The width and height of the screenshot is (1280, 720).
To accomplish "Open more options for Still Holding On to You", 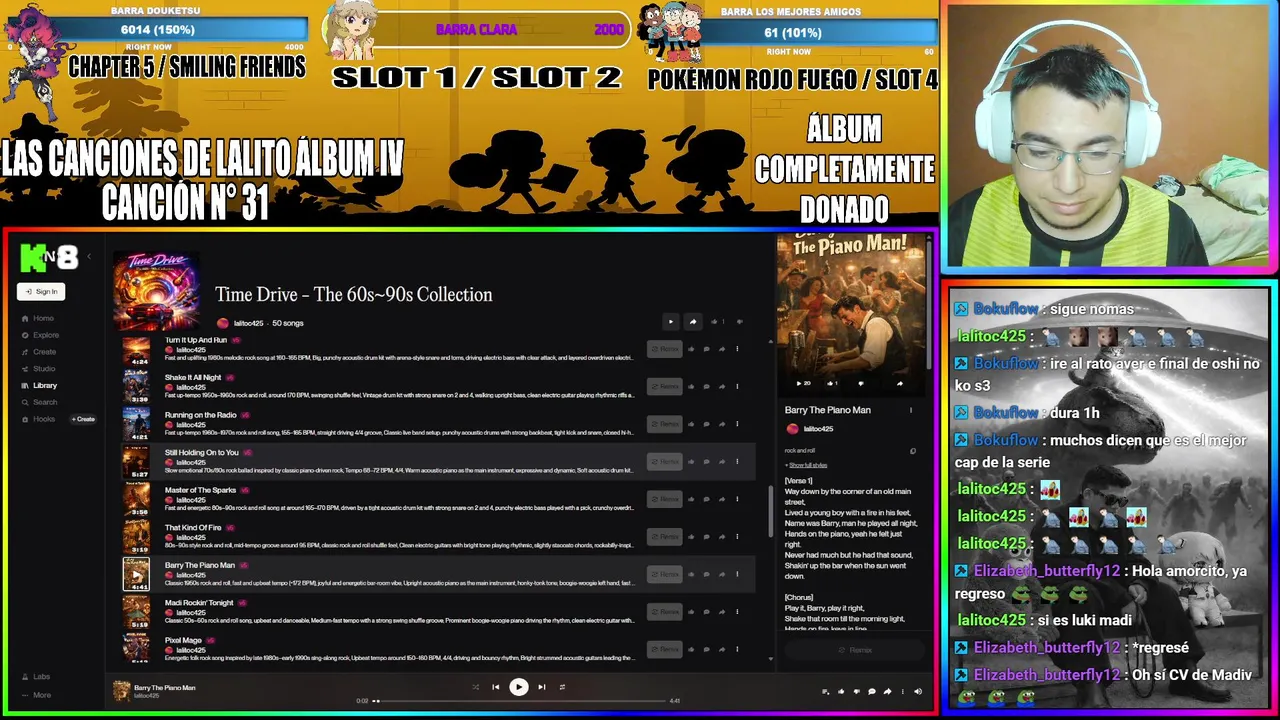I will (x=737, y=461).
